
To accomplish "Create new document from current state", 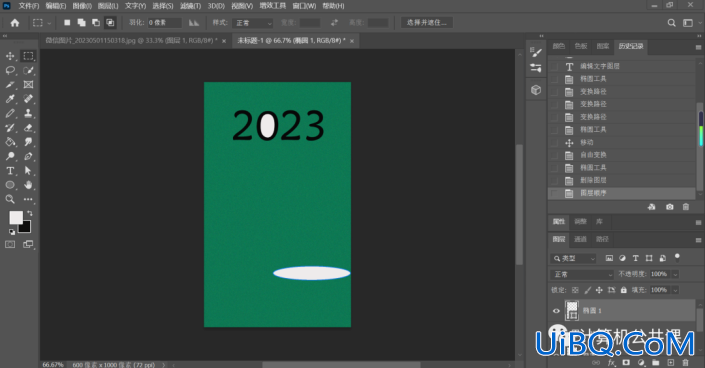I will pyautogui.click(x=651, y=207).
